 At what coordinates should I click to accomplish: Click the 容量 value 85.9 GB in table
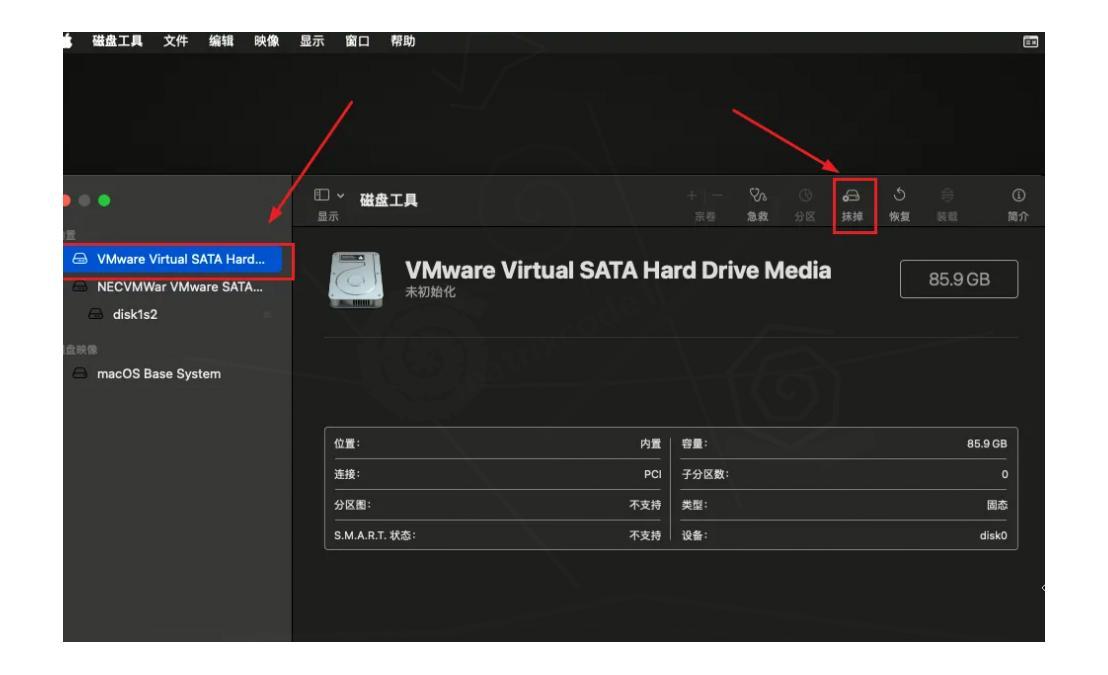[986, 444]
